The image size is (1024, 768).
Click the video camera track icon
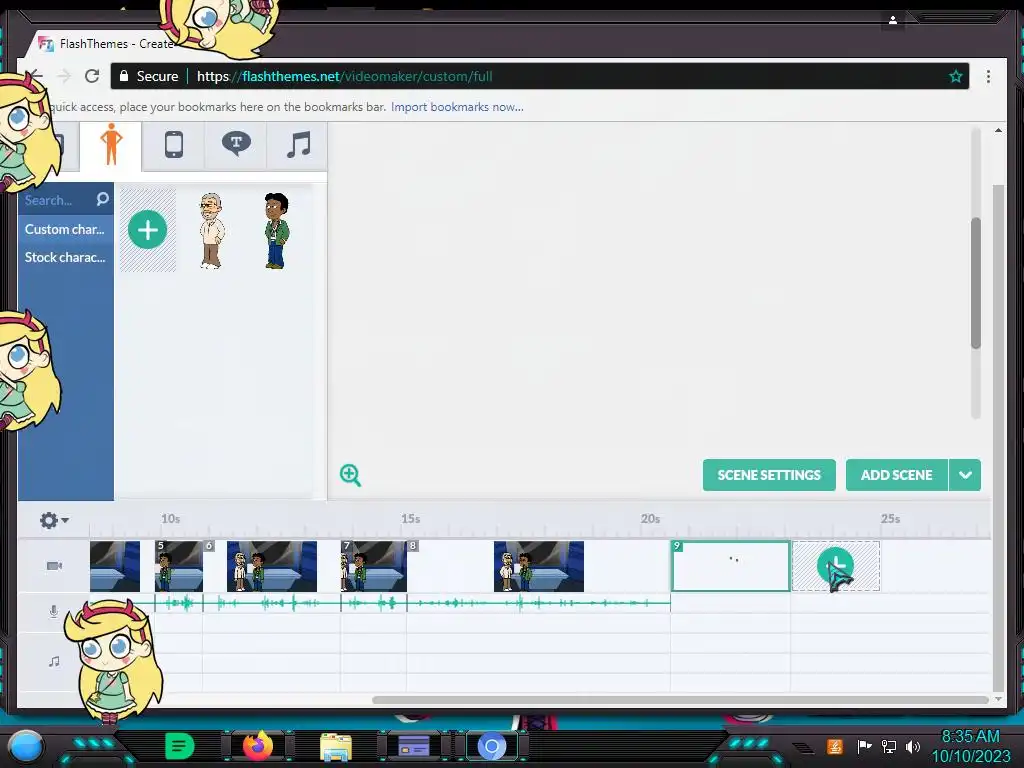click(54, 566)
